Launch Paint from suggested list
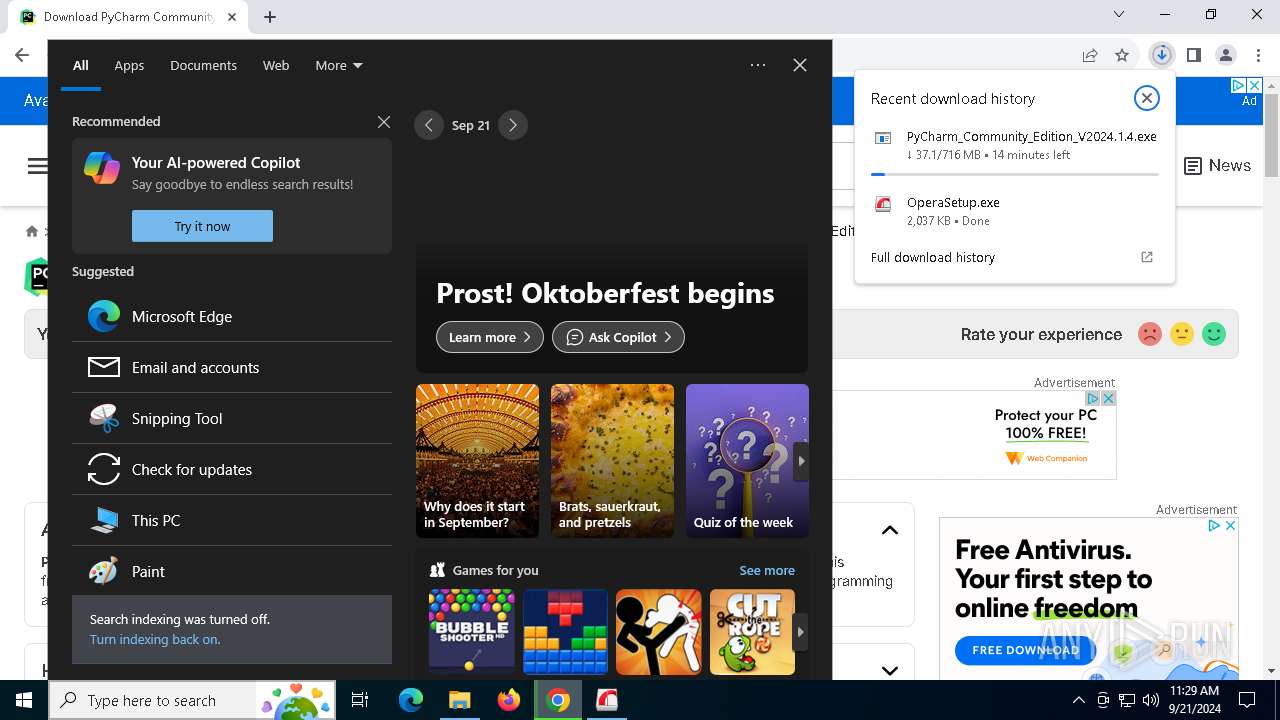The image size is (1280, 720). pyautogui.click(x=232, y=571)
